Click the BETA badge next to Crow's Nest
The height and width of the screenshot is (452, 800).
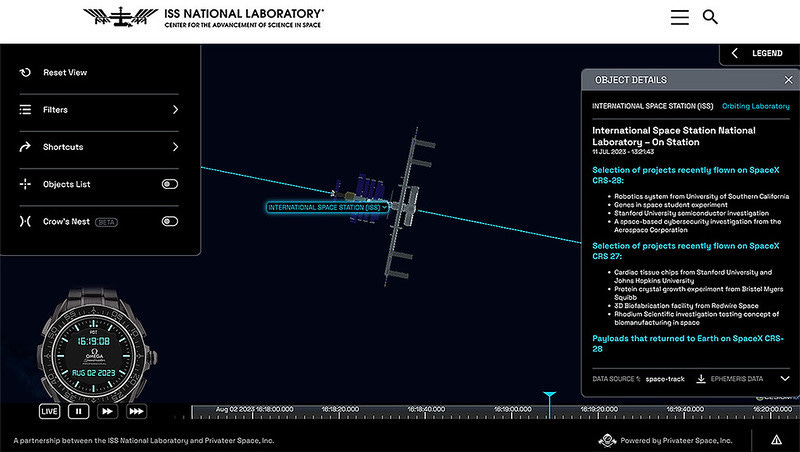click(x=106, y=222)
